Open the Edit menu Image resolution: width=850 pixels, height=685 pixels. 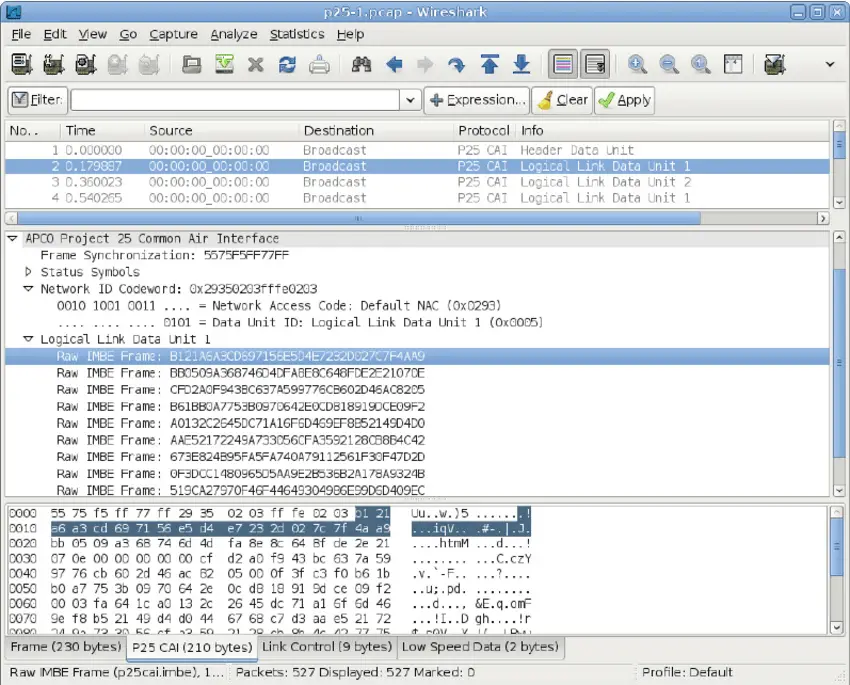click(55, 34)
